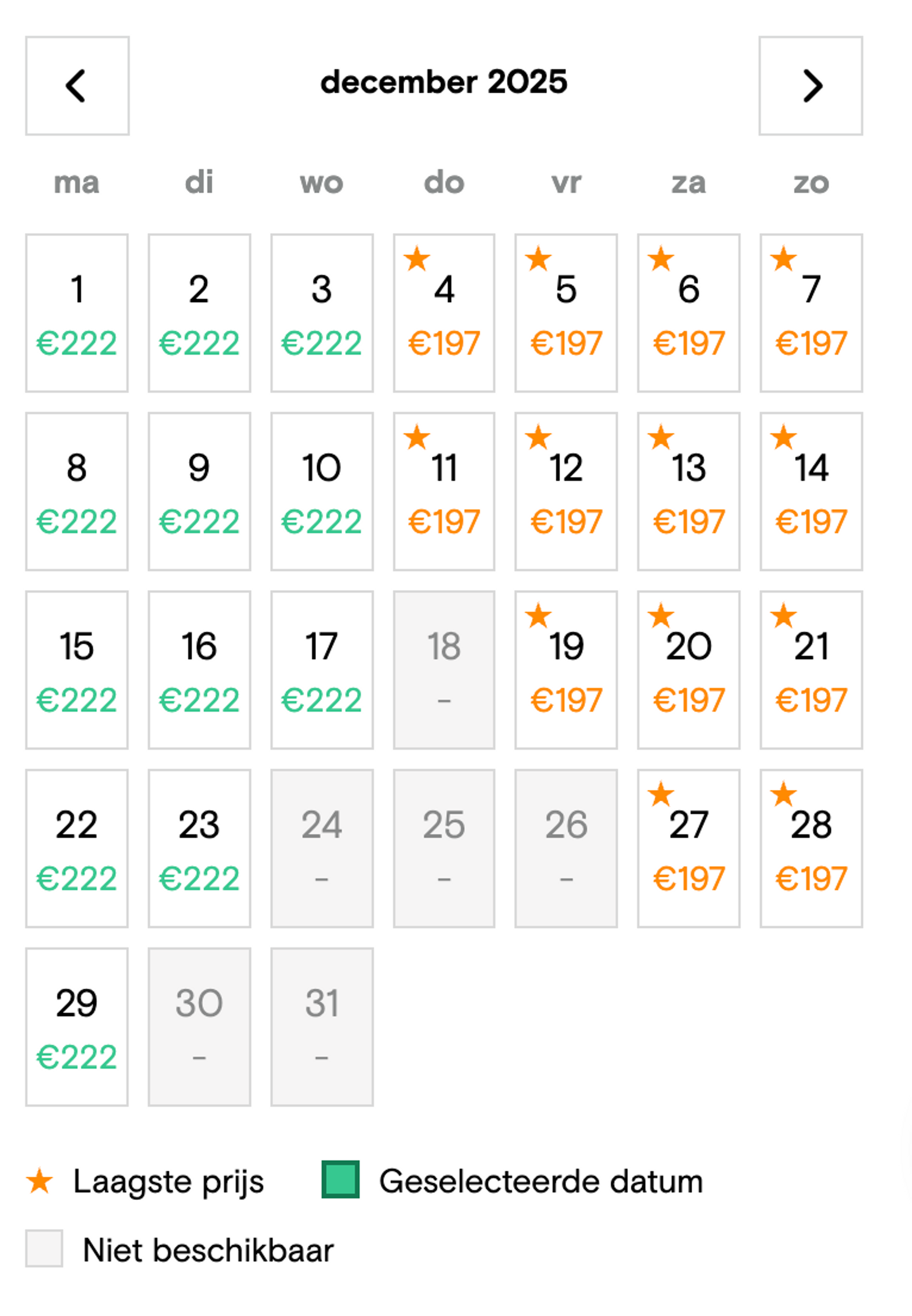Click the Laagste prijs star in legend
The width and height of the screenshot is (912, 1316).
(39, 1181)
